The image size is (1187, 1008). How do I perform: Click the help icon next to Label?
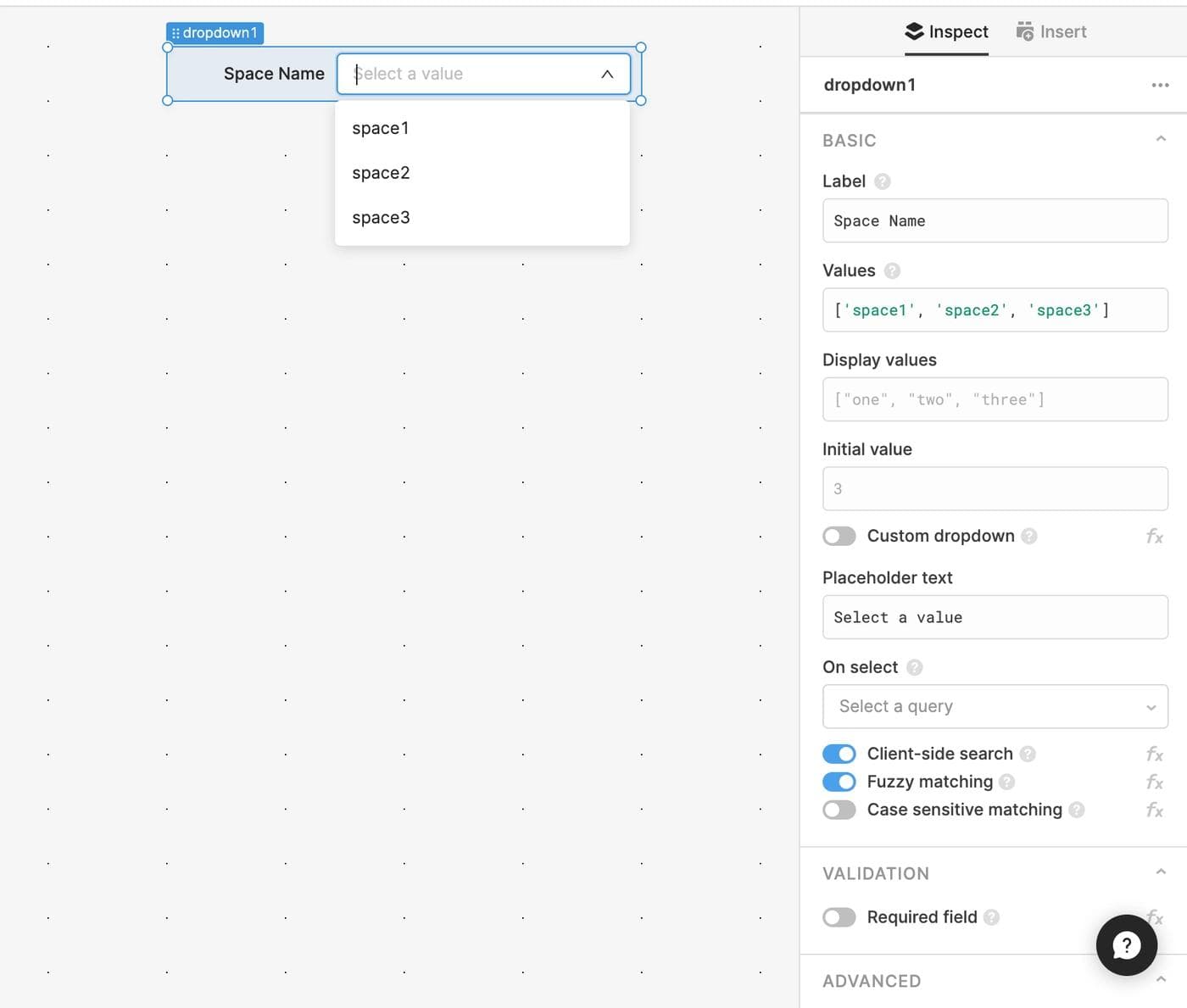(882, 181)
